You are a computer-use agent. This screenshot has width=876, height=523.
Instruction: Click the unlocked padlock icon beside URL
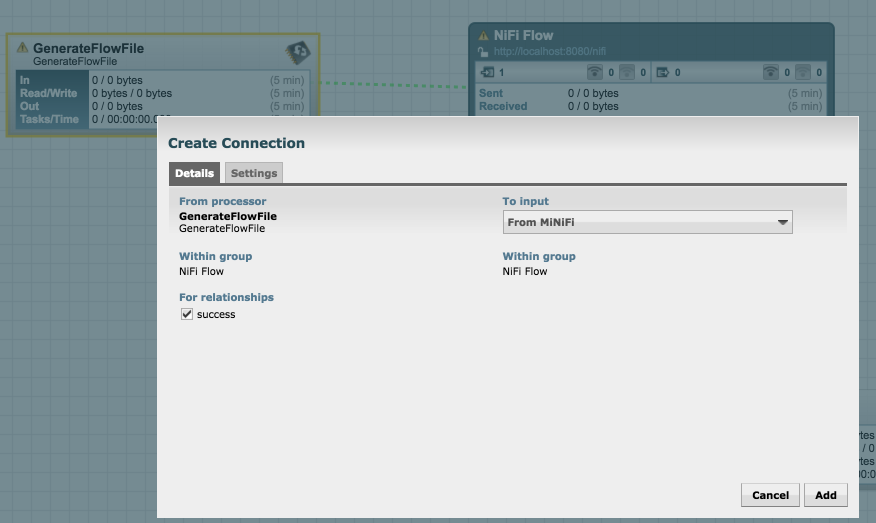pyautogui.click(x=483, y=51)
